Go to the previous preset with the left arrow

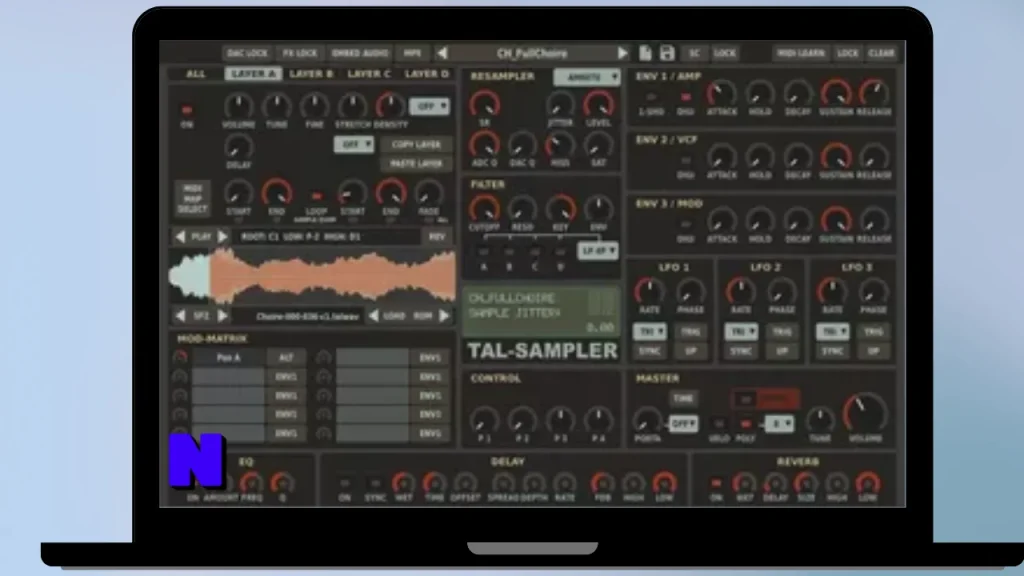tap(442, 53)
